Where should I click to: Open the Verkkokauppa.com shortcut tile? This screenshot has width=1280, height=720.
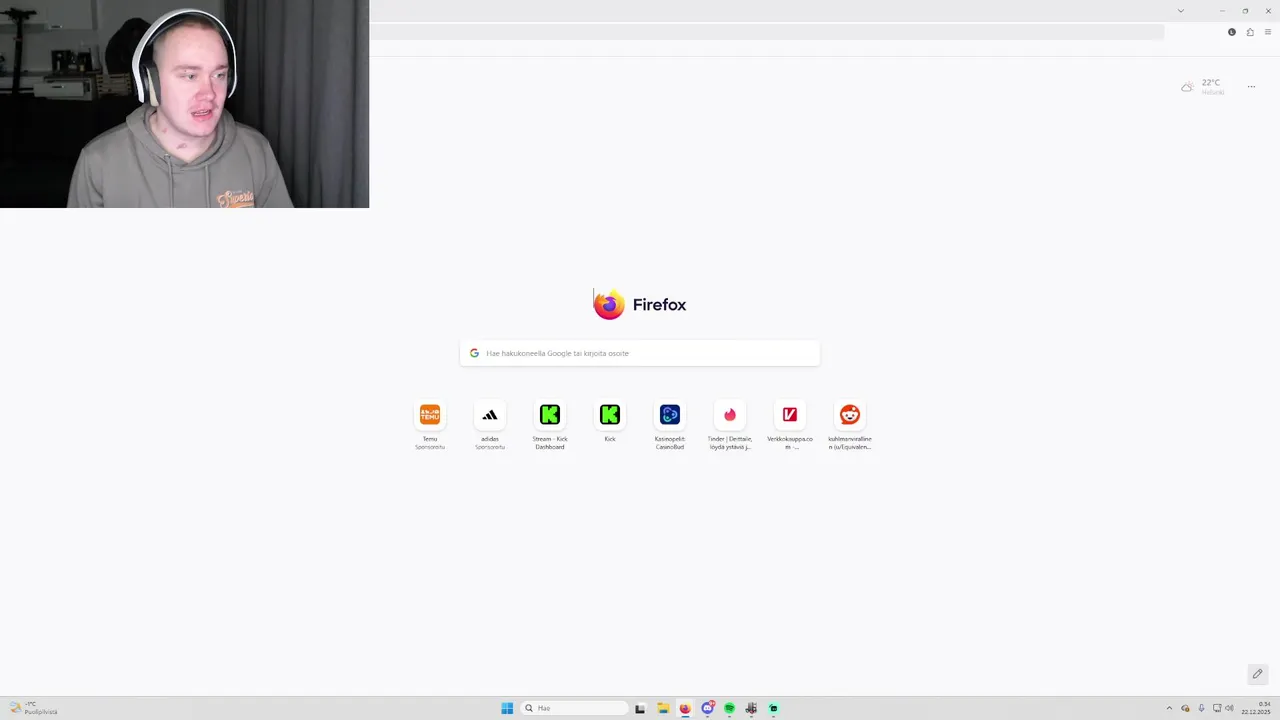[x=790, y=425]
